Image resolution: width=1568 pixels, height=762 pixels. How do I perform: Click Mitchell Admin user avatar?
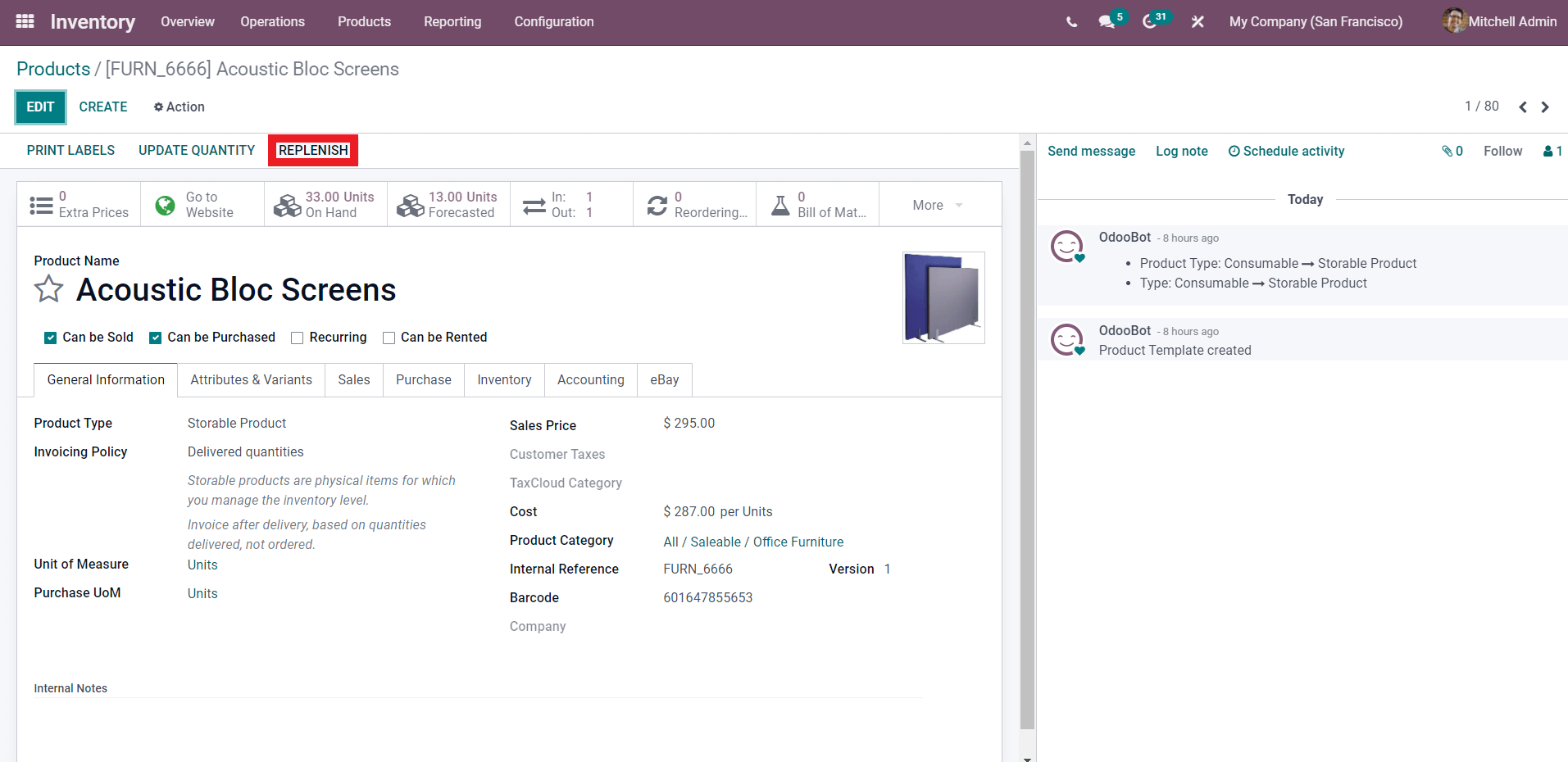click(x=1454, y=20)
